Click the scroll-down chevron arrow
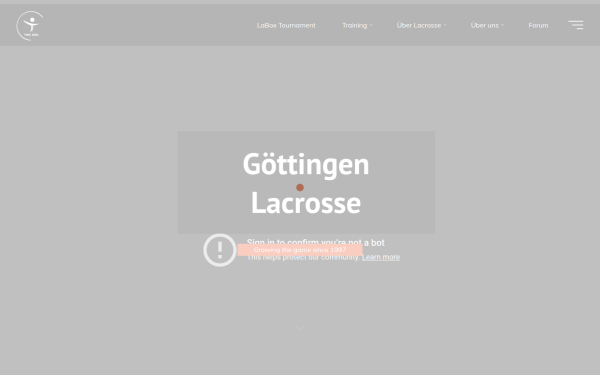This screenshot has width=600, height=375. 300,328
